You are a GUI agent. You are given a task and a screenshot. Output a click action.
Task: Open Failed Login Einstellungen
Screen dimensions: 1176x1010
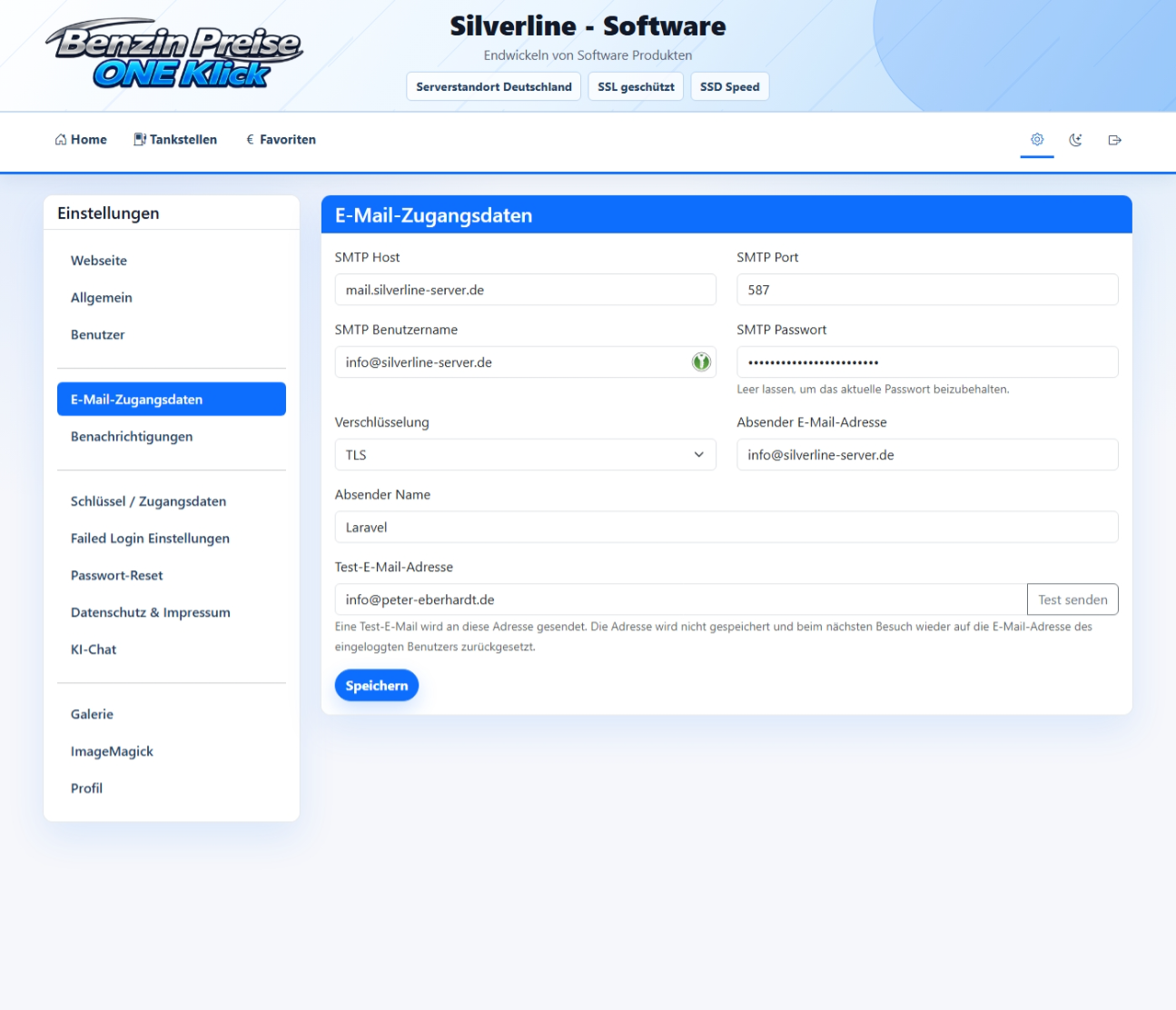tap(172, 539)
